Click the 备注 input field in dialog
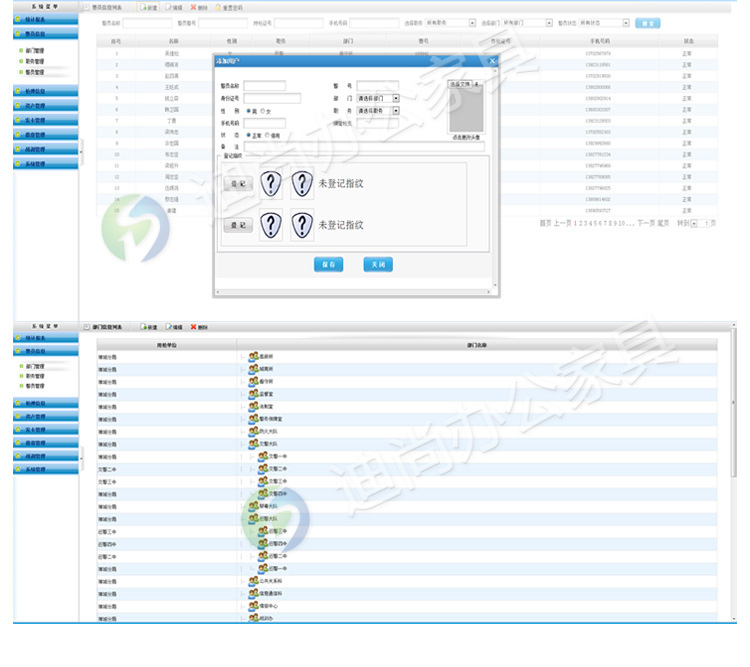 [x=365, y=147]
